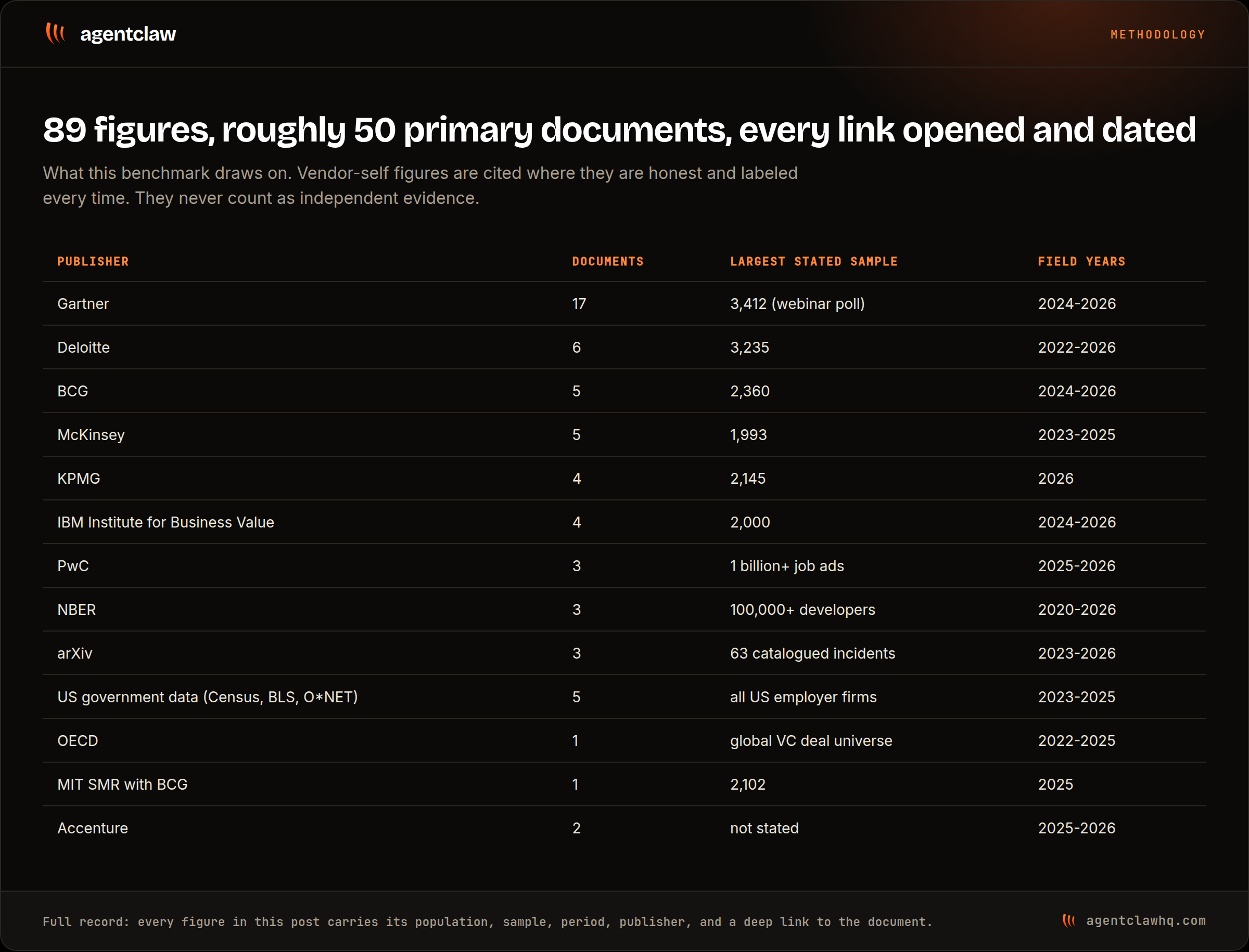Click the 2,000 sample value

(750, 522)
